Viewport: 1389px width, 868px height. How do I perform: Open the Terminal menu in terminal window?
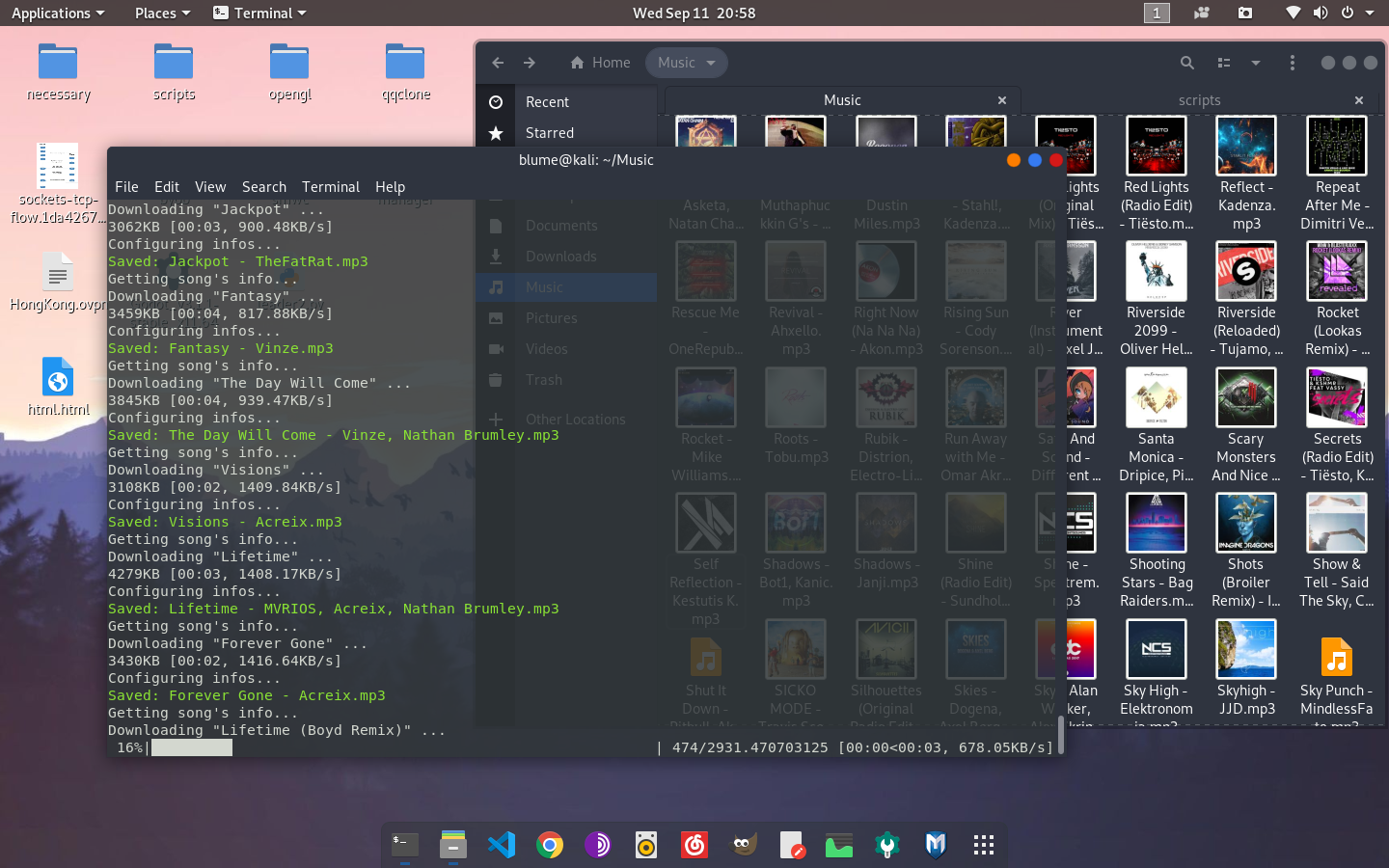(331, 187)
